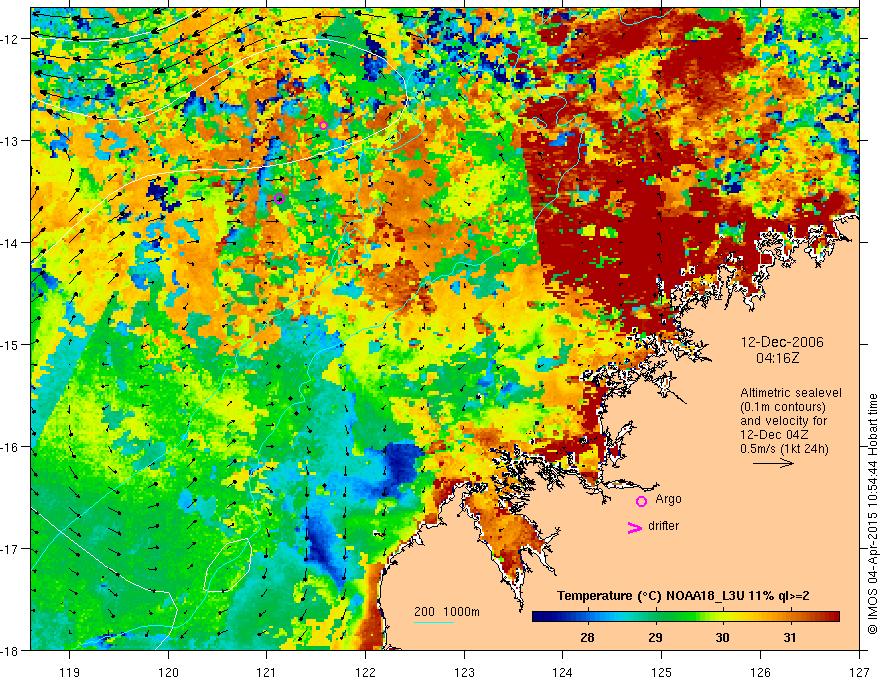Click the '123' longitude axis label
Screen dimensions: 880x680
(x=464, y=672)
